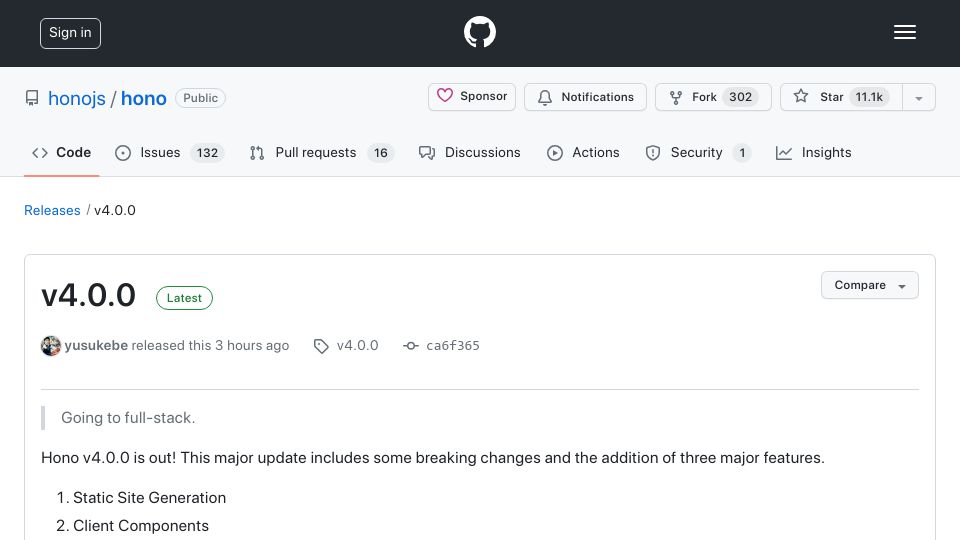The width and height of the screenshot is (960, 540).
Task: Open the Pull requests tab
Action: click(x=321, y=152)
